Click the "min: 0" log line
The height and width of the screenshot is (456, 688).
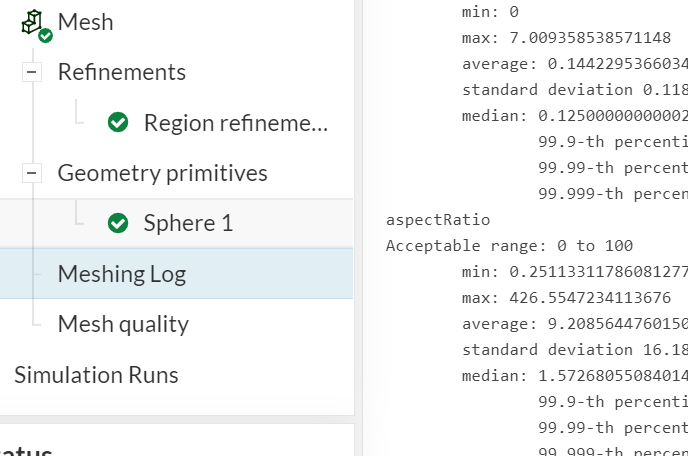pos(490,12)
